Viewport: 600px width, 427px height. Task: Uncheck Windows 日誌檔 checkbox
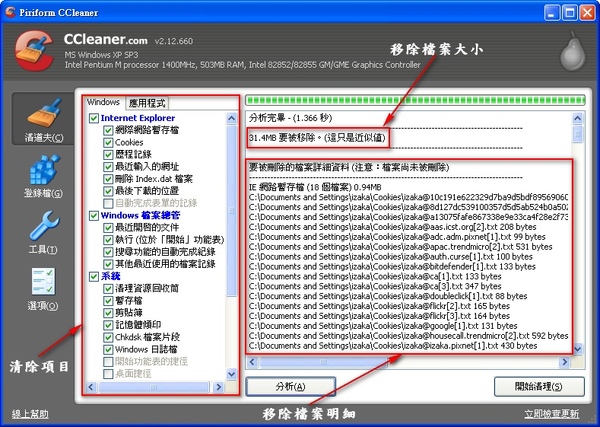pyautogui.click(x=108, y=349)
